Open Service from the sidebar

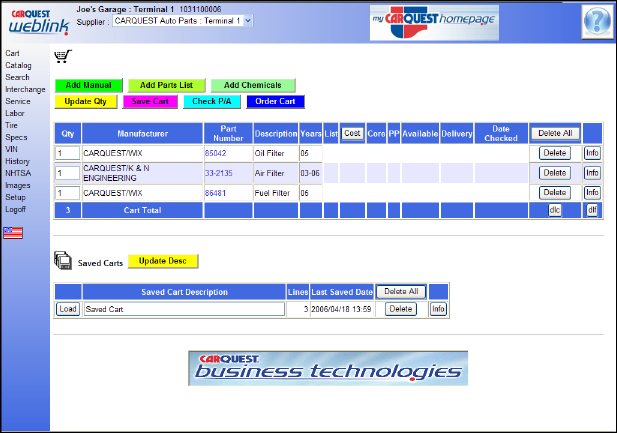click(x=18, y=101)
